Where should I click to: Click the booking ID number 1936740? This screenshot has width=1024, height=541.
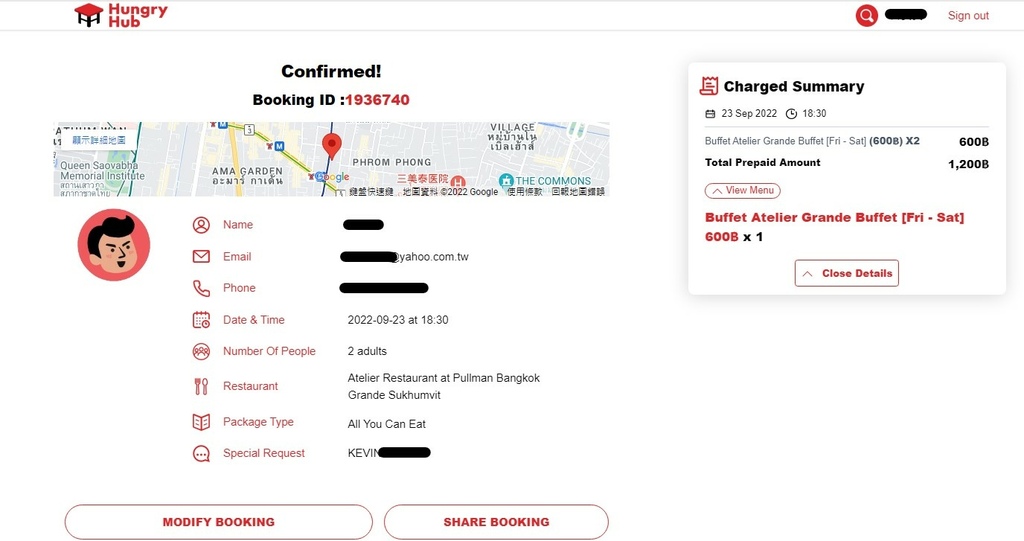pyautogui.click(x=377, y=100)
